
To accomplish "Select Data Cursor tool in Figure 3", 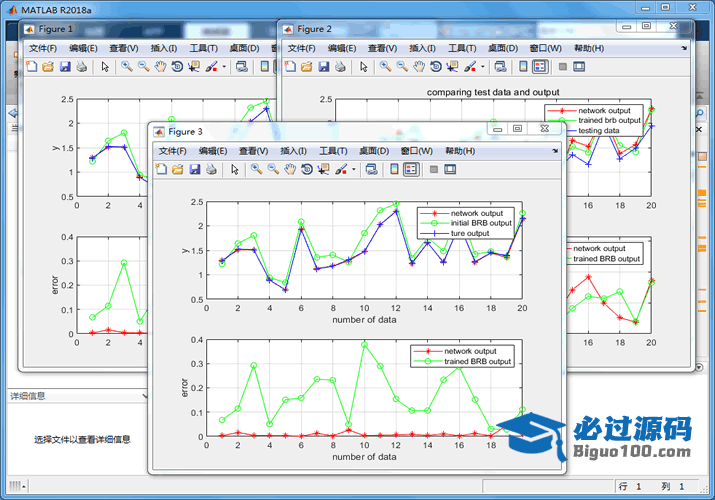I will pos(323,170).
